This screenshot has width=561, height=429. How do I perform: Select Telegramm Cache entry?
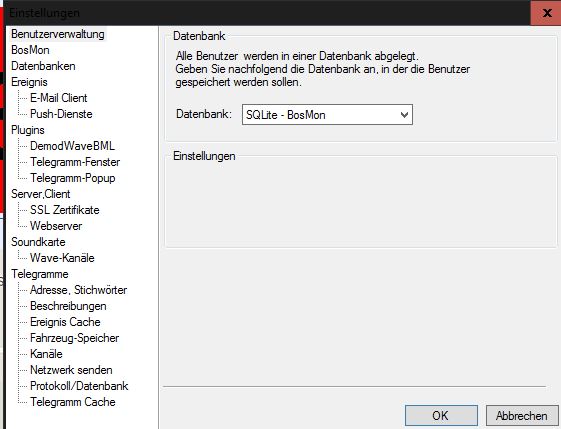point(73,402)
